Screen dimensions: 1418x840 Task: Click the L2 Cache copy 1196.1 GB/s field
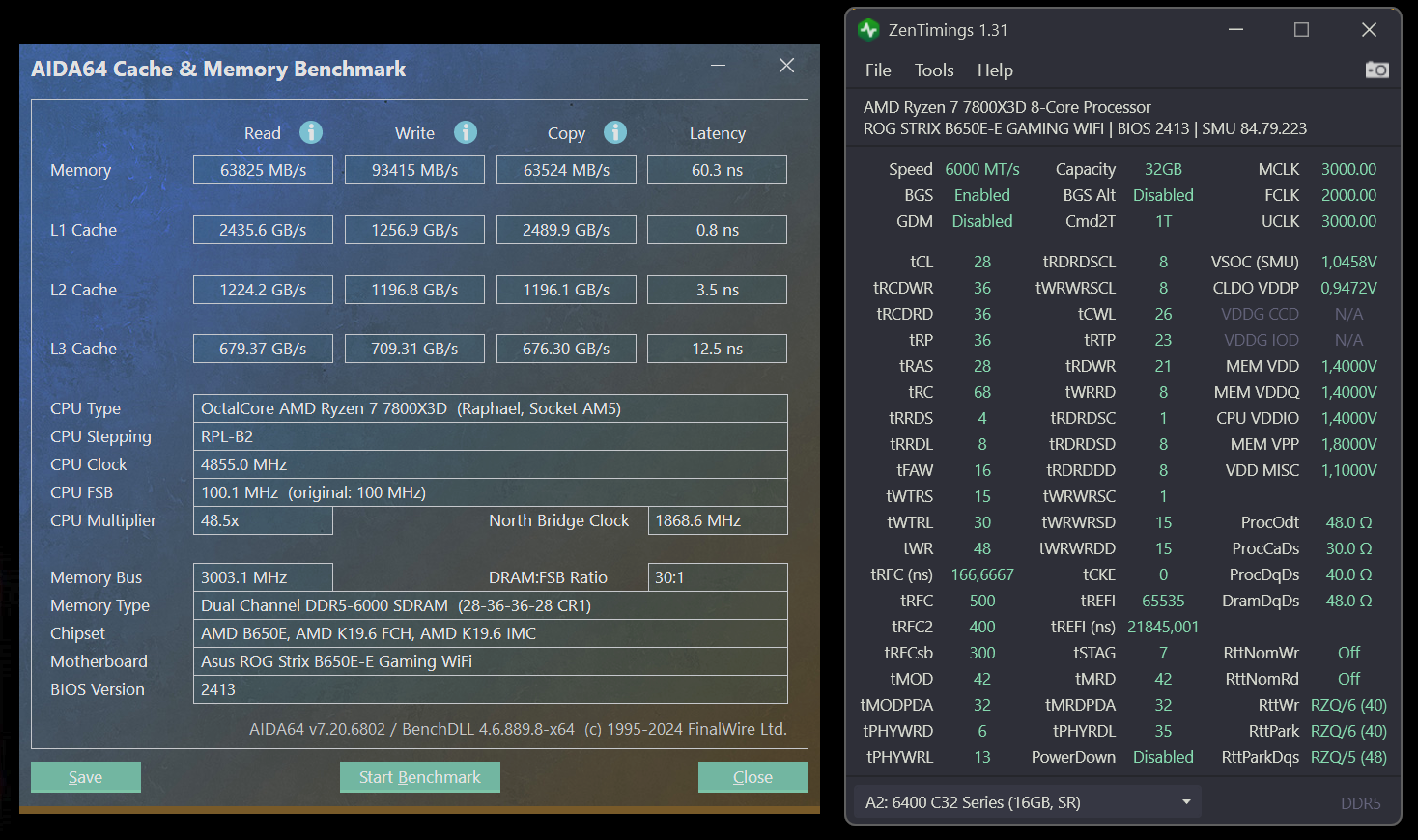click(x=566, y=290)
